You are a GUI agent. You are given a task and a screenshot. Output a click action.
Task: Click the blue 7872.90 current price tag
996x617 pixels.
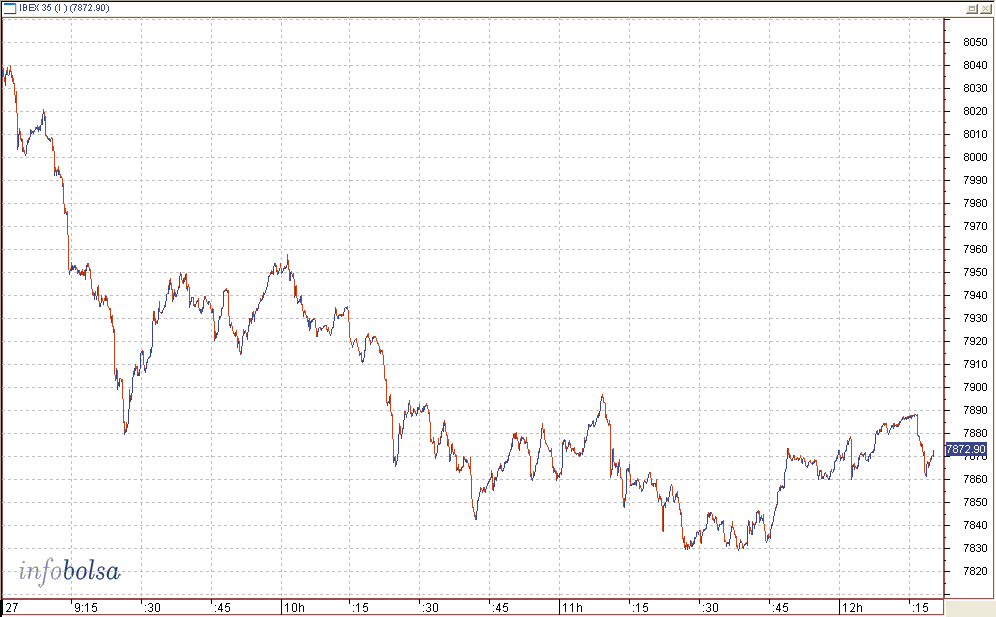[x=966, y=449]
